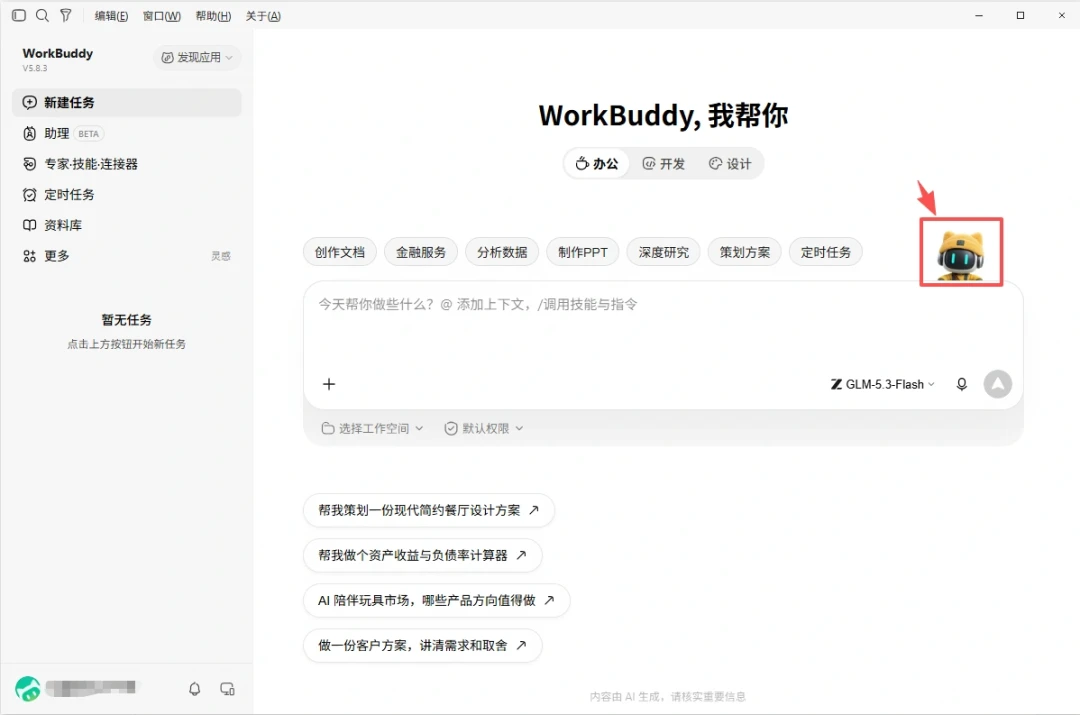Click the microphone voice input icon

(x=962, y=384)
